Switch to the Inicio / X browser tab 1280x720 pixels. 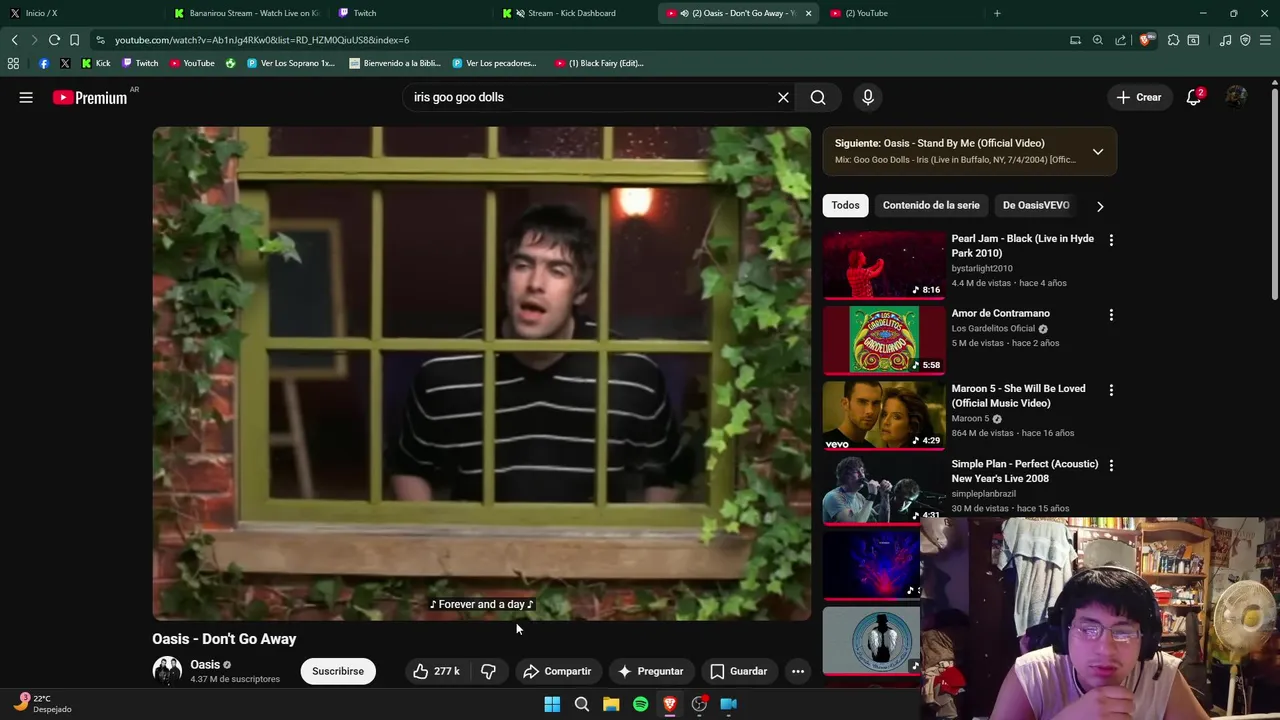click(80, 13)
